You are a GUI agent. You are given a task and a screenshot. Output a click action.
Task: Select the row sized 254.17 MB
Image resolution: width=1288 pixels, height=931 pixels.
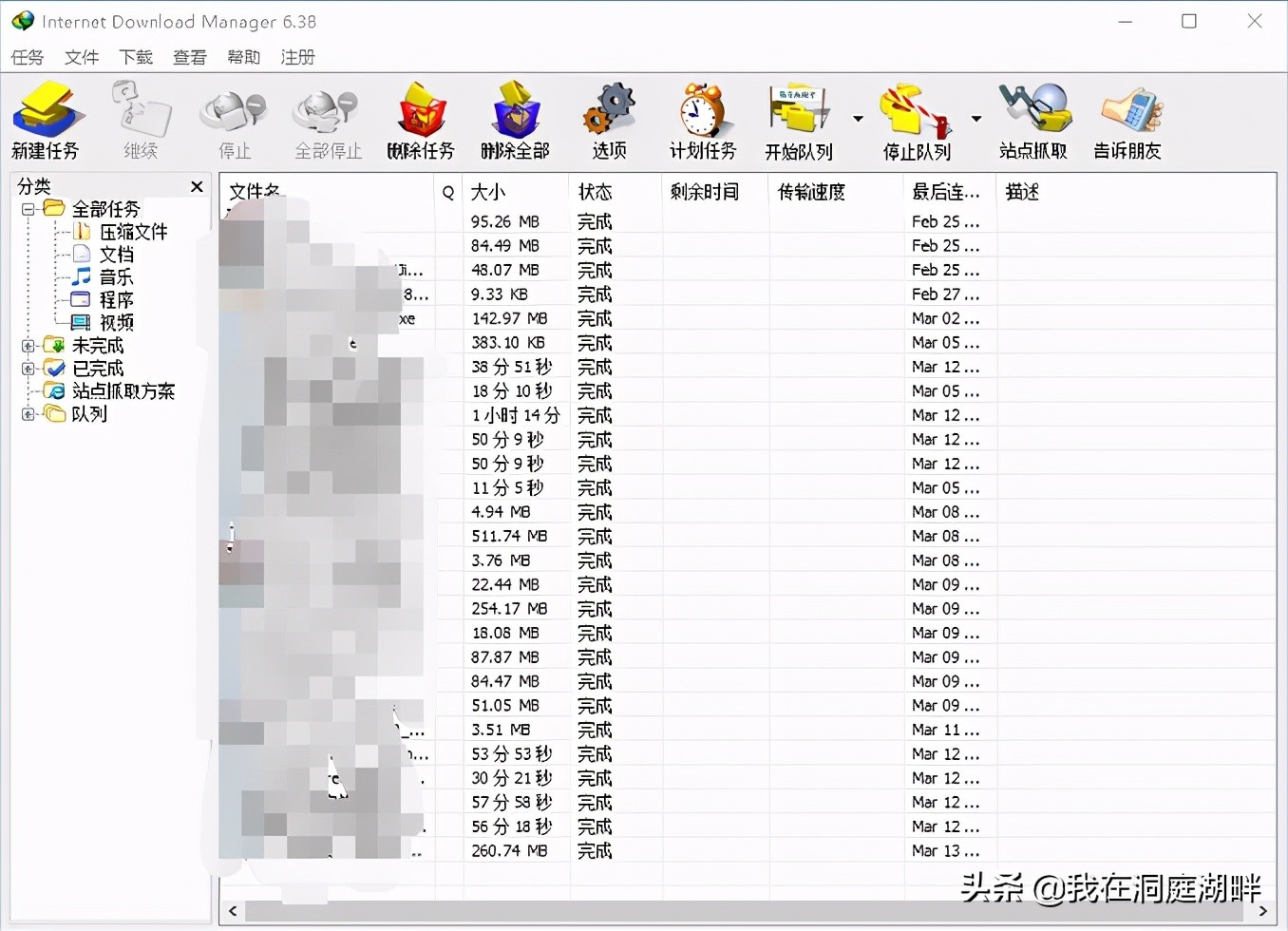tap(748, 609)
